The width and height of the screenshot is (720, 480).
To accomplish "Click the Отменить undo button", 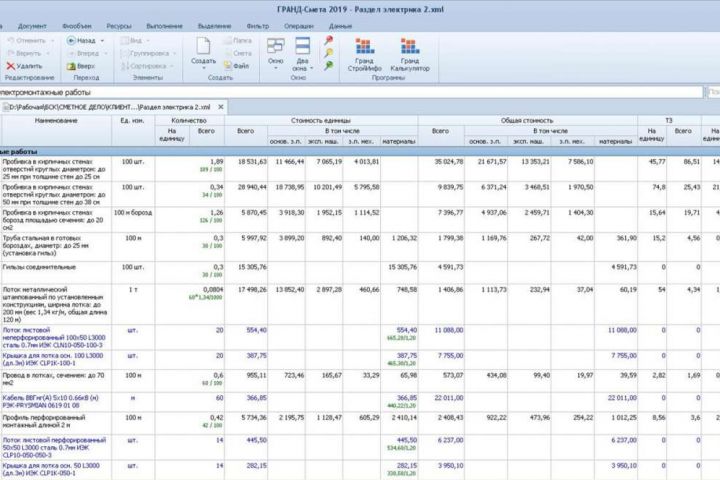I will coord(27,40).
